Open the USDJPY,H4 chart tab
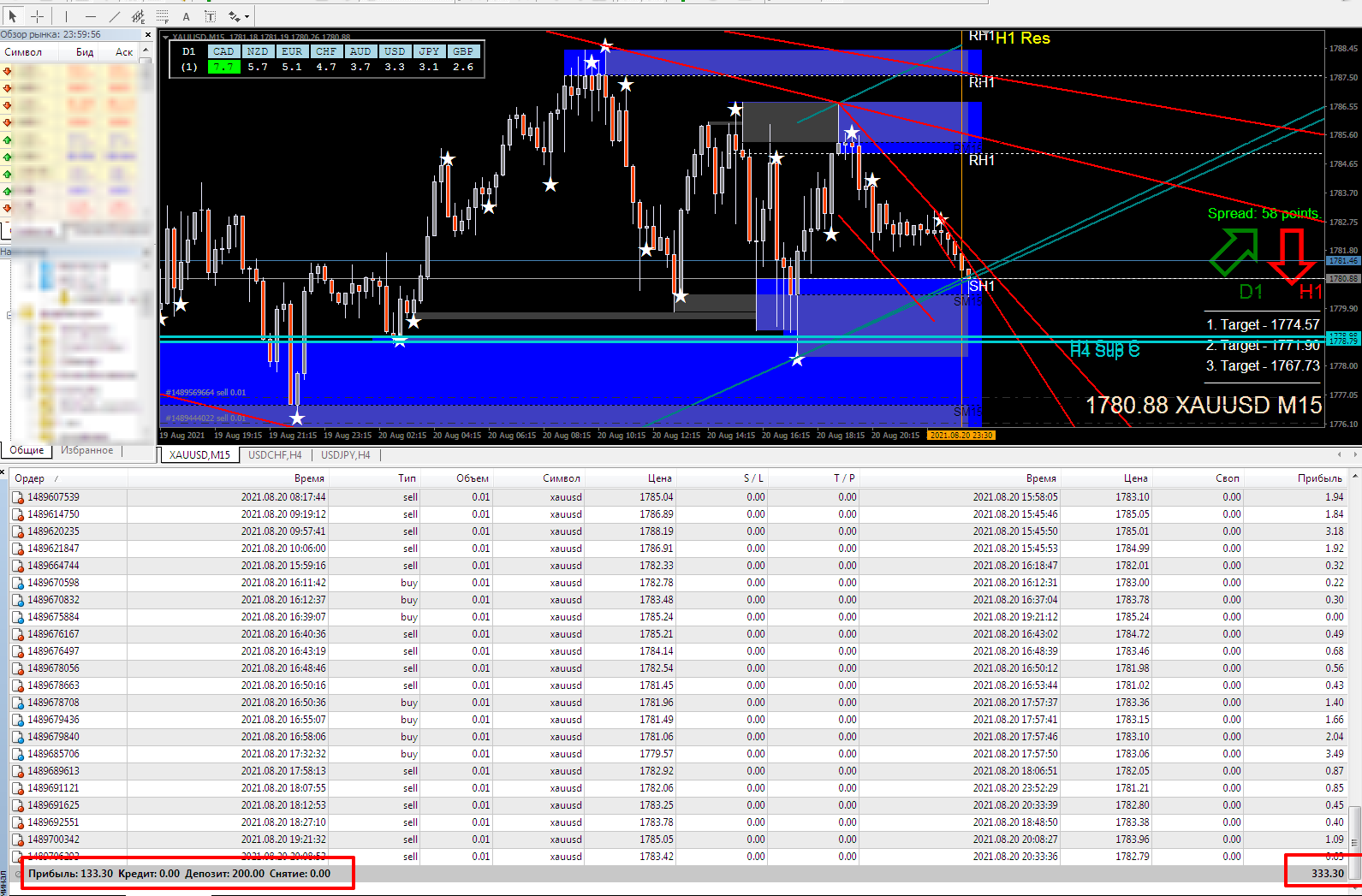The width and height of the screenshot is (1362, 896). (346, 454)
